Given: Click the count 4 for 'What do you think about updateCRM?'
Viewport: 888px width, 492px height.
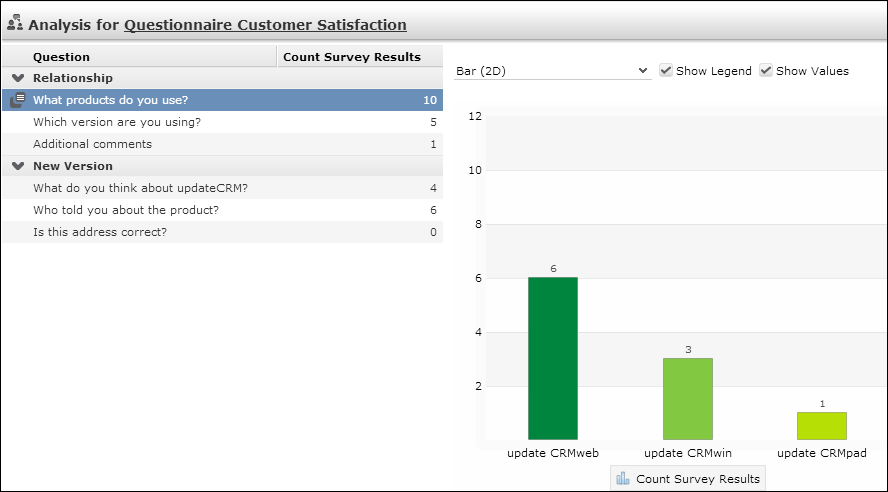Looking at the screenshot, I should tap(433, 188).
